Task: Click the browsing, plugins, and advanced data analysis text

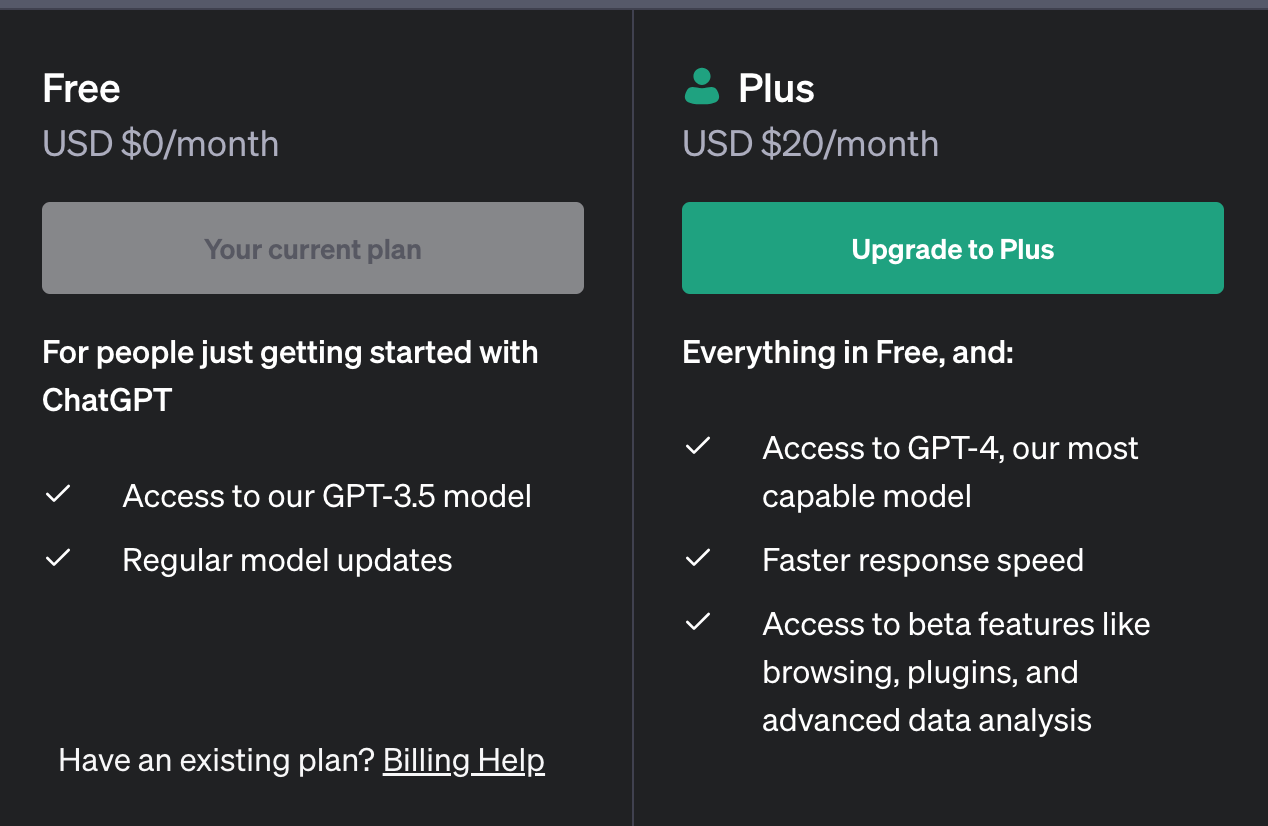Action: [927, 696]
